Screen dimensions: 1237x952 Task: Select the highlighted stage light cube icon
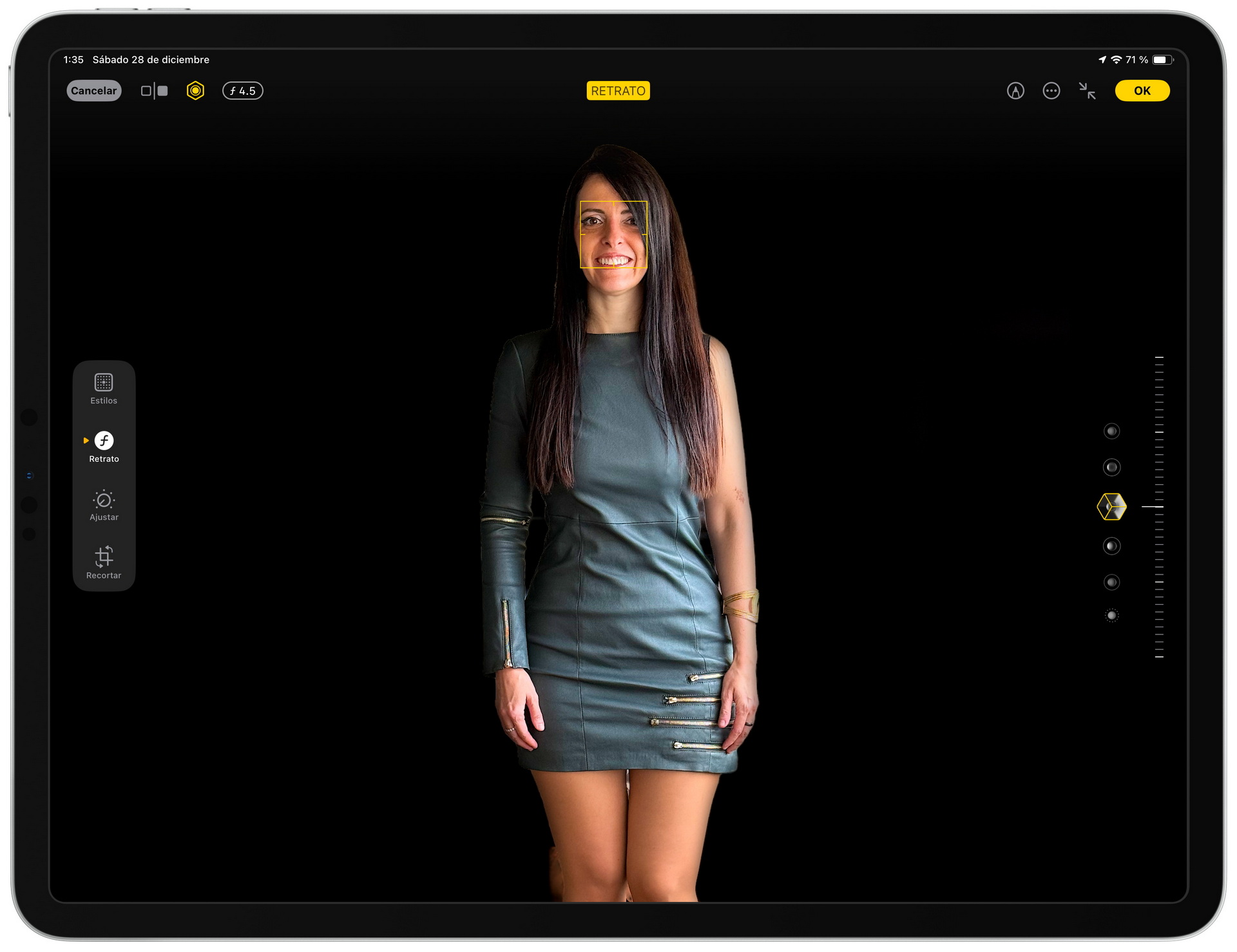[1111, 507]
